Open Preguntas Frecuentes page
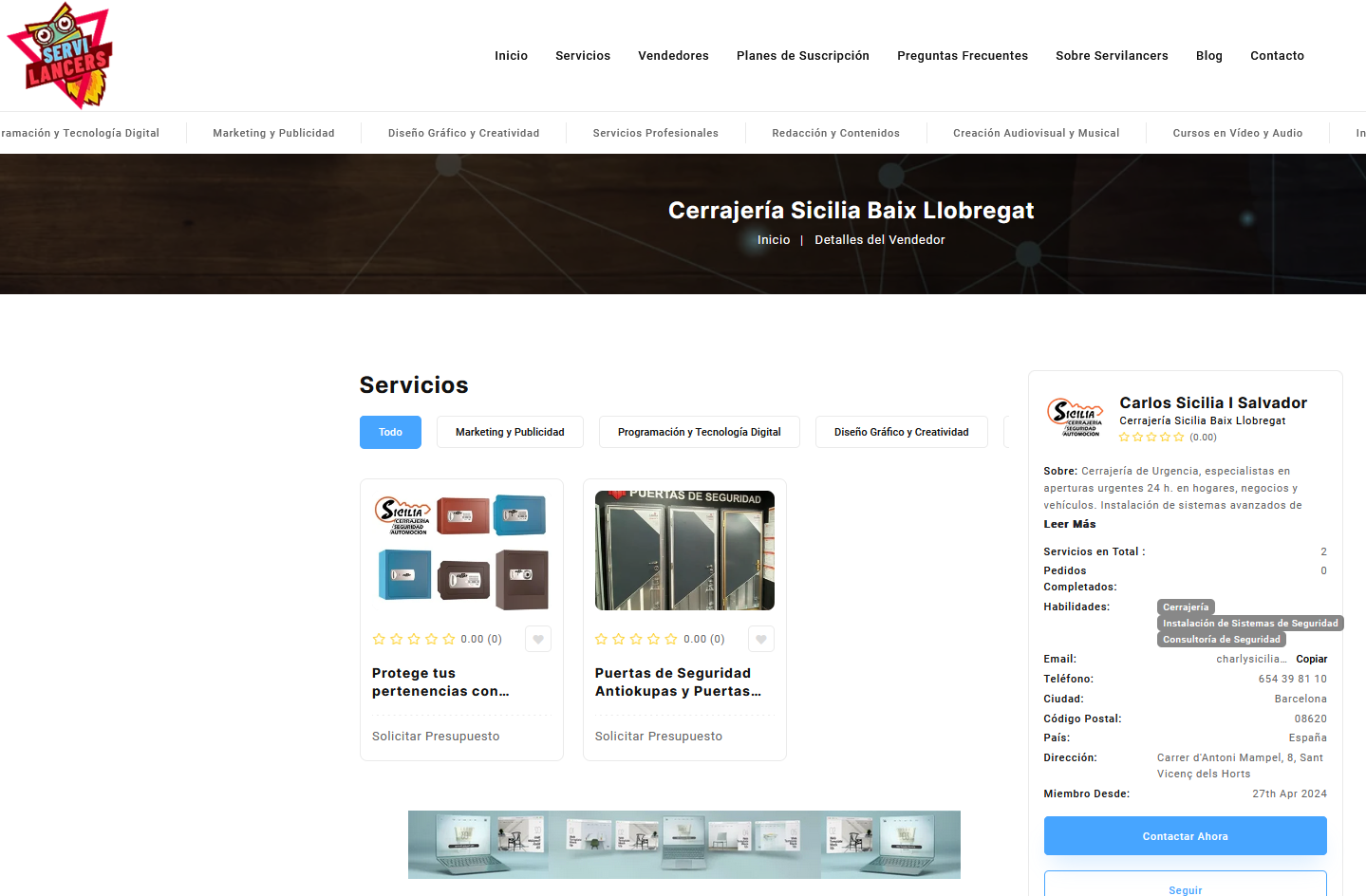Image resolution: width=1366 pixels, height=896 pixels. point(963,56)
